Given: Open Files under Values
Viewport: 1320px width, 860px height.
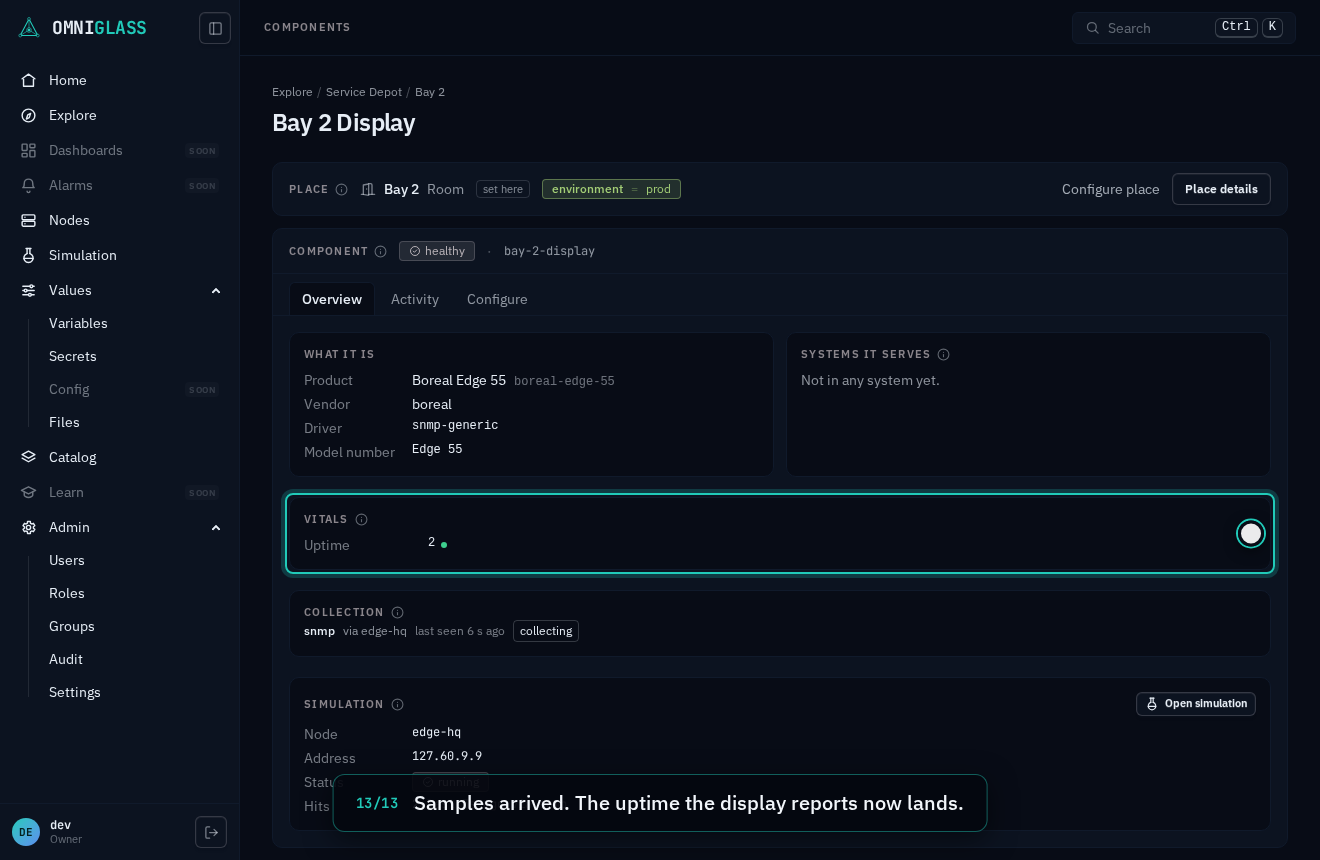Looking at the screenshot, I should point(64,422).
